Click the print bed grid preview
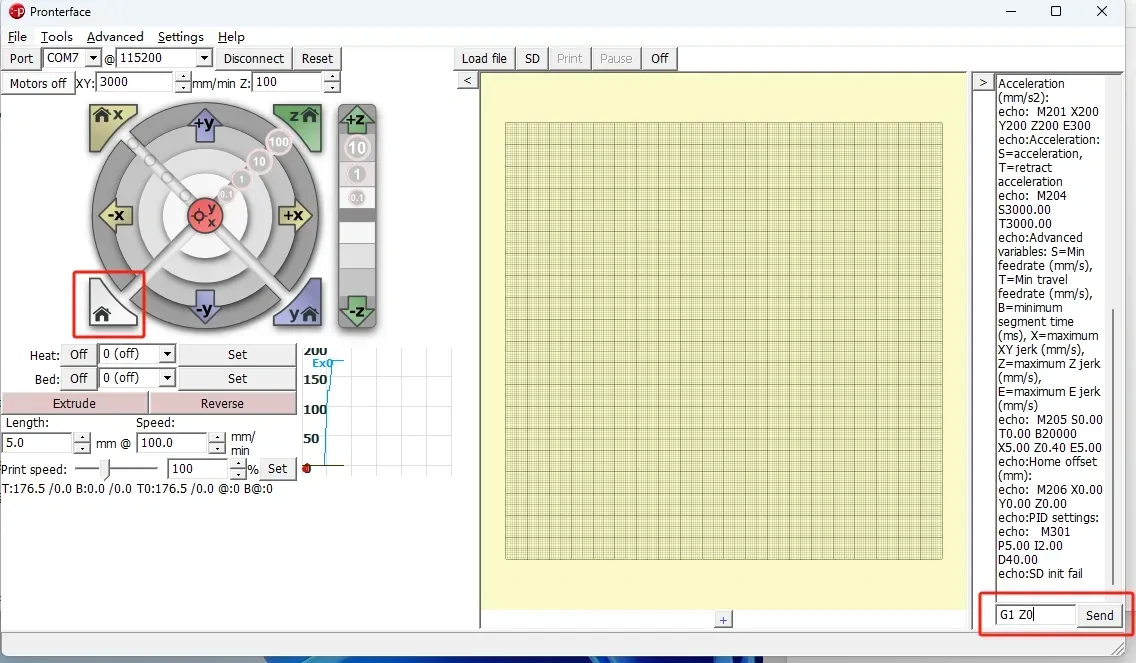The width and height of the screenshot is (1136, 663). click(724, 341)
